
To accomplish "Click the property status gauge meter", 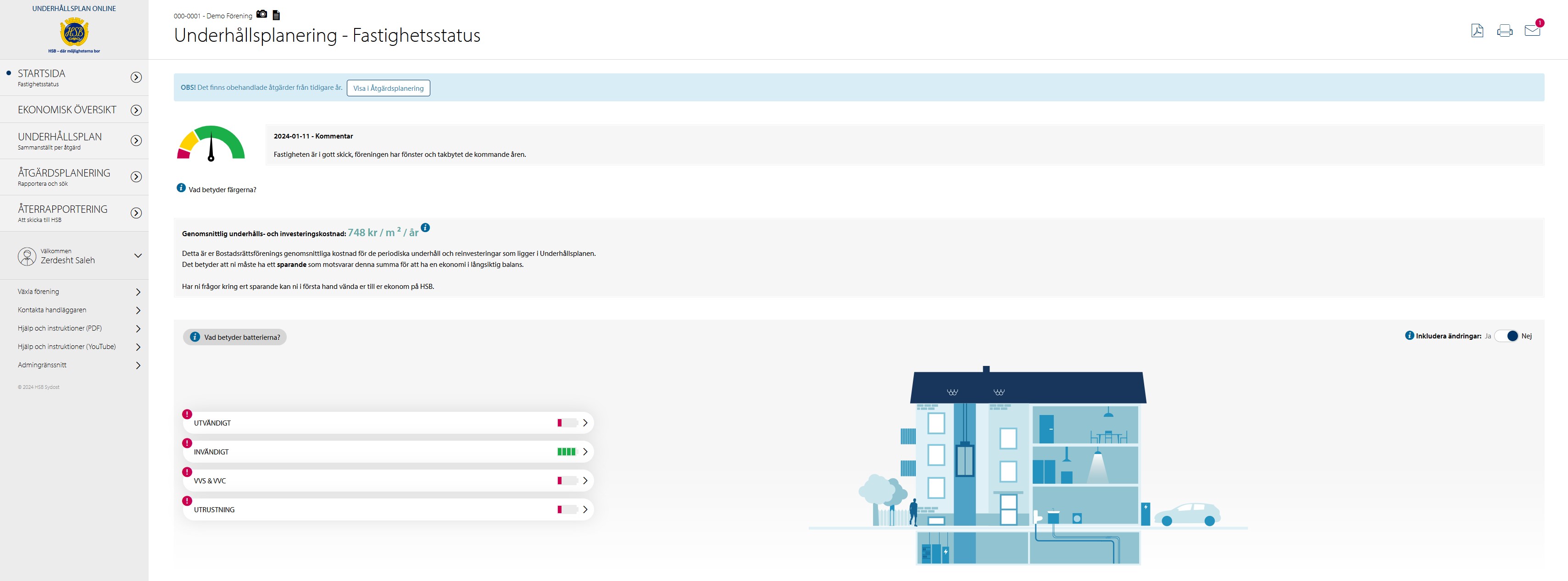I will click(x=211, y=144).
